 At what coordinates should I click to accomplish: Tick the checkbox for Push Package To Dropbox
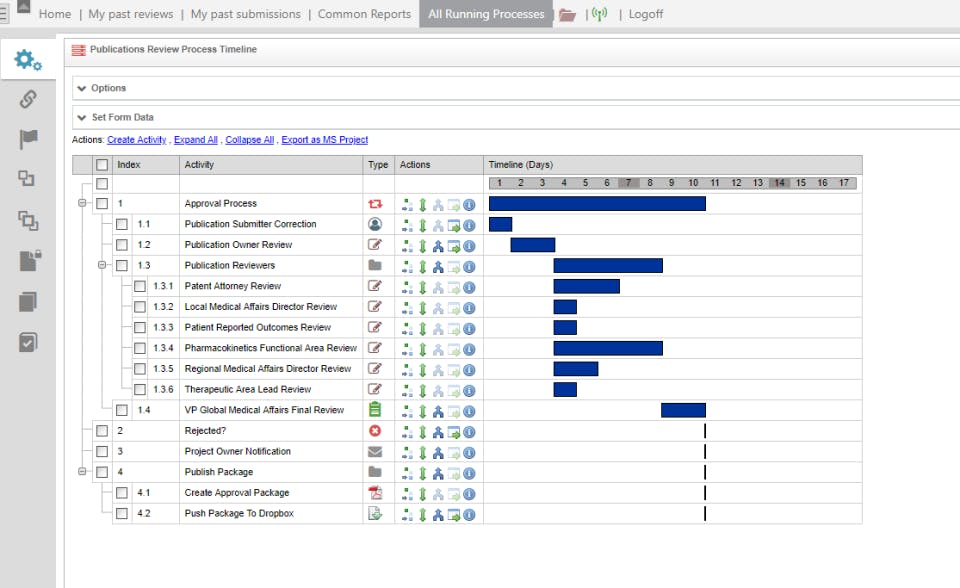(121, 514)
